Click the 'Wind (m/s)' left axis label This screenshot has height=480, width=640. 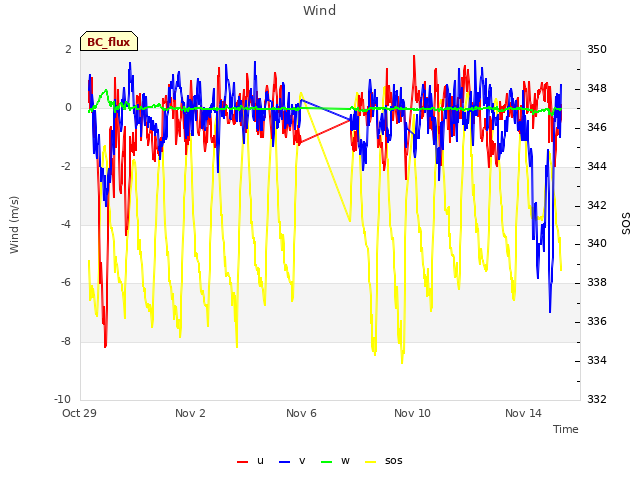(14, 225)
